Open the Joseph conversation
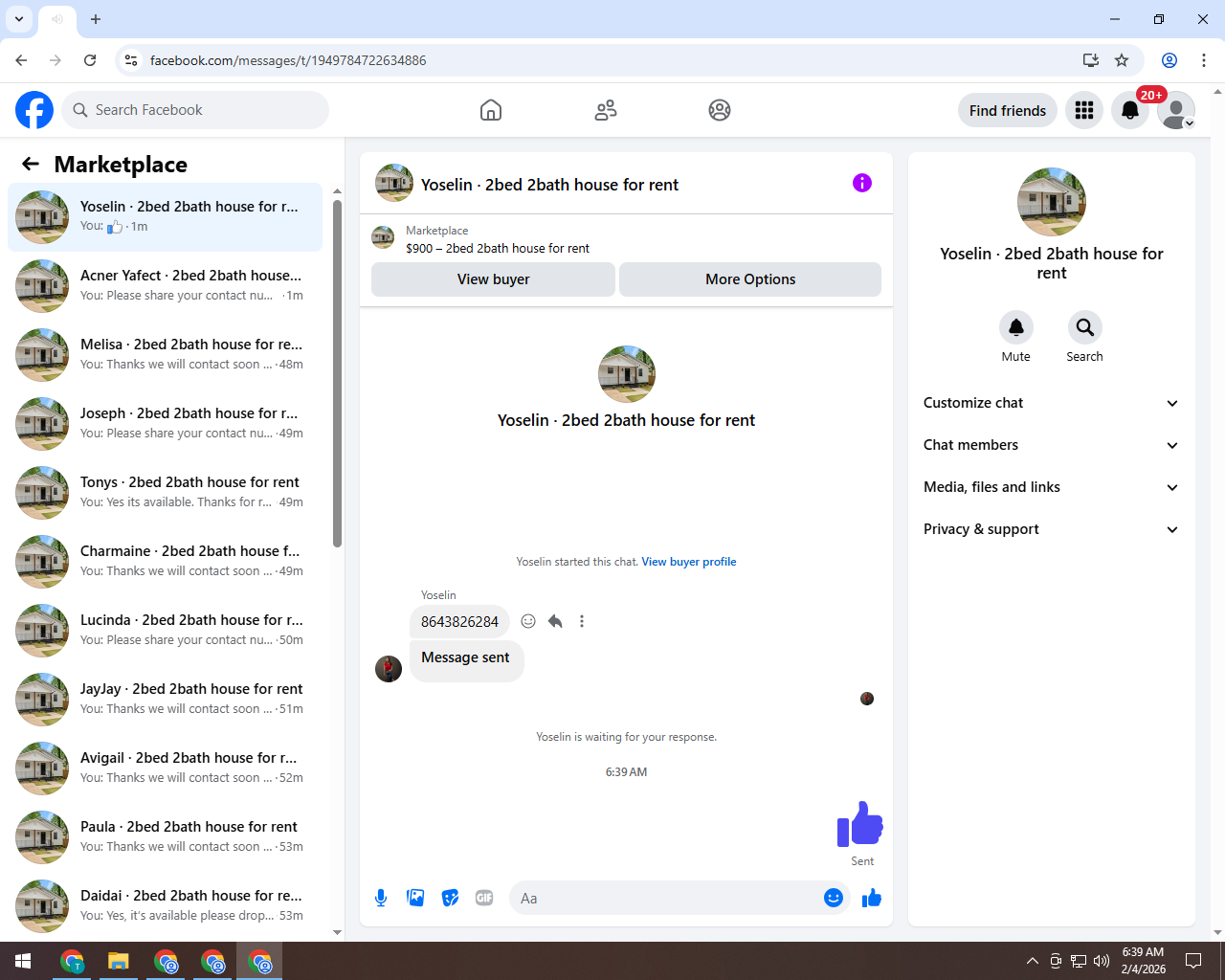Viewport: 1225px width, 980px height. (165, 424)
